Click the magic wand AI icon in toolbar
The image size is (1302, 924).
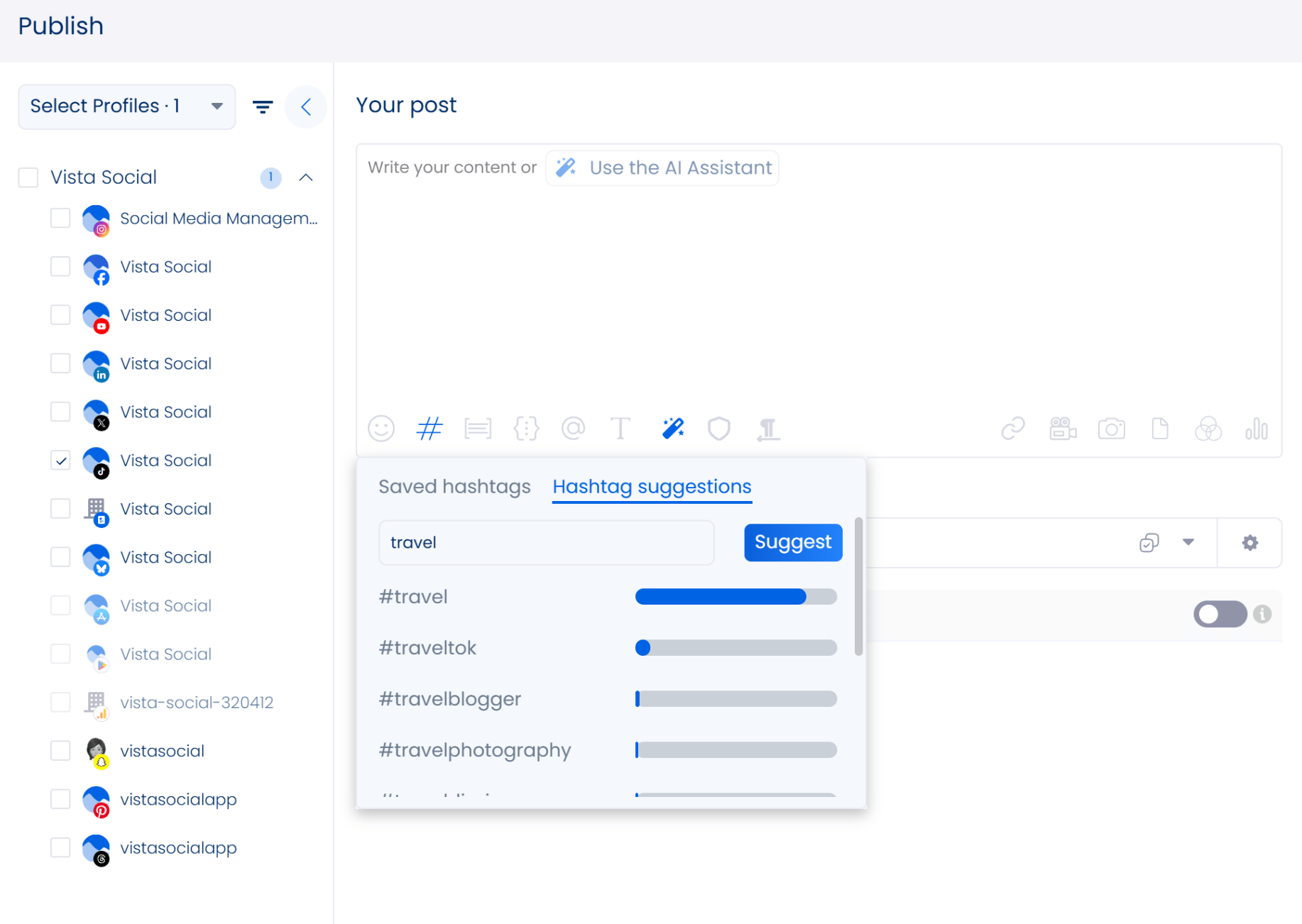pos(672,429)
